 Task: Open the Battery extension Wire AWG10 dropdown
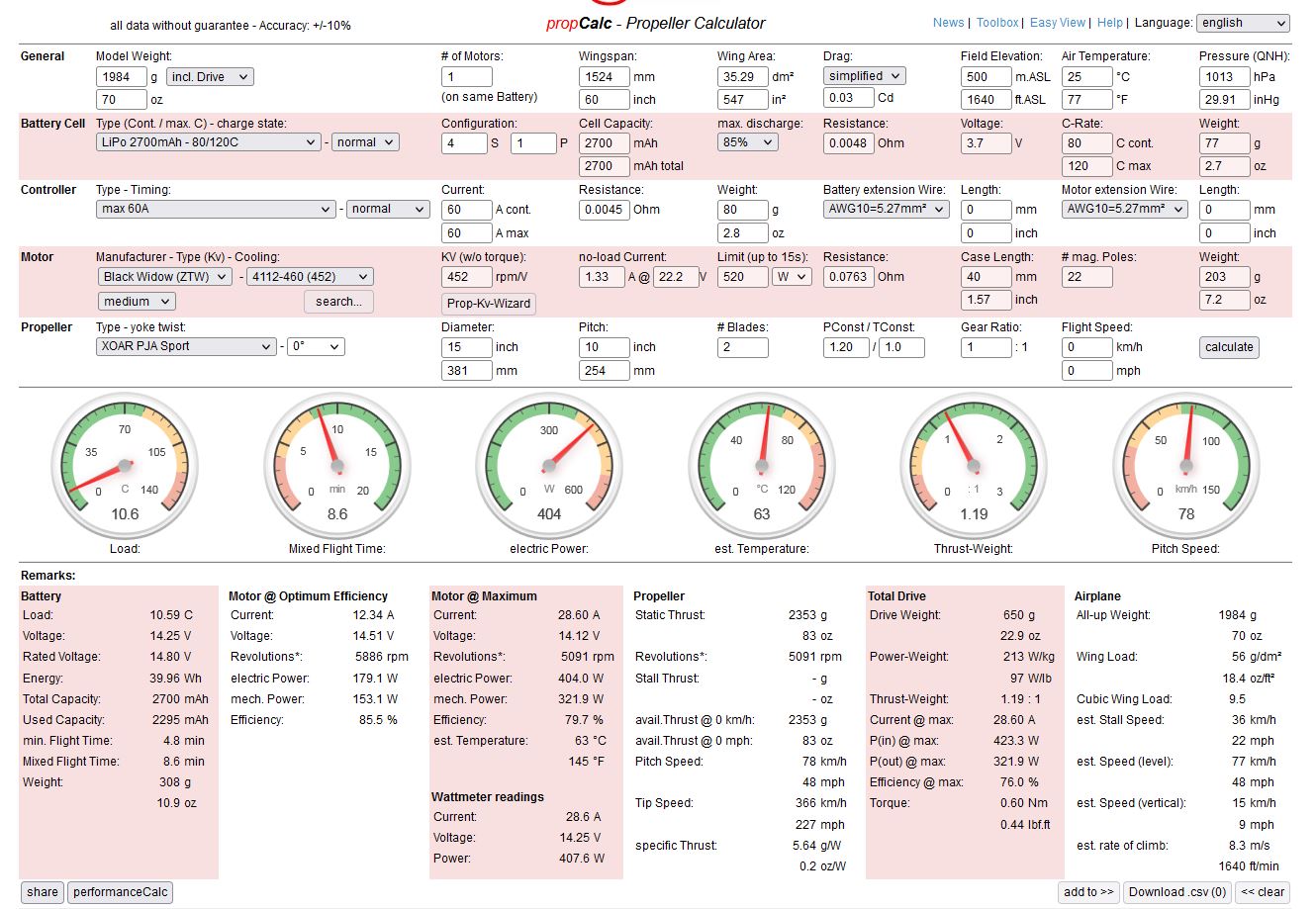(887, 209)
